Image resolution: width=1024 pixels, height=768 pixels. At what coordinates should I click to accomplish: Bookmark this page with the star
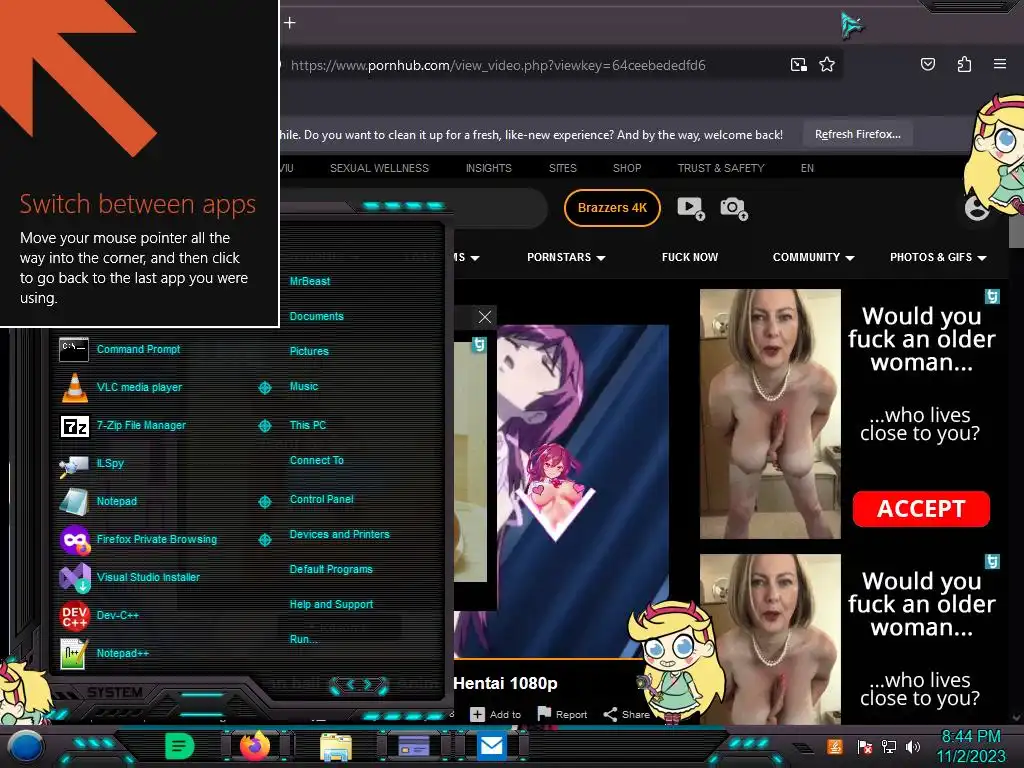click(827, 65)
